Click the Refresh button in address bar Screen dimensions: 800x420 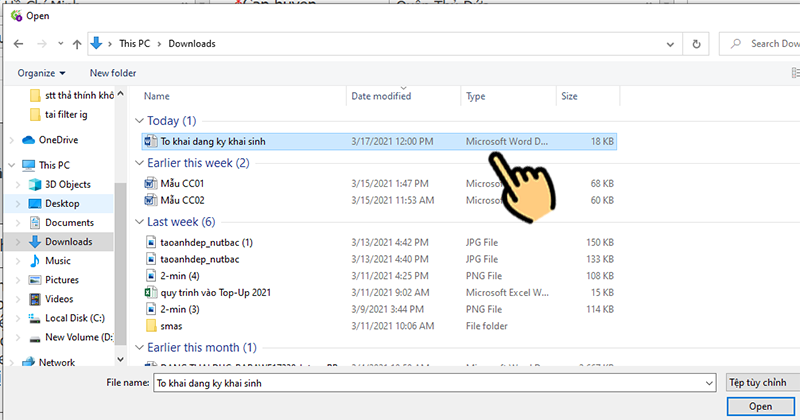tap(698, 43)
